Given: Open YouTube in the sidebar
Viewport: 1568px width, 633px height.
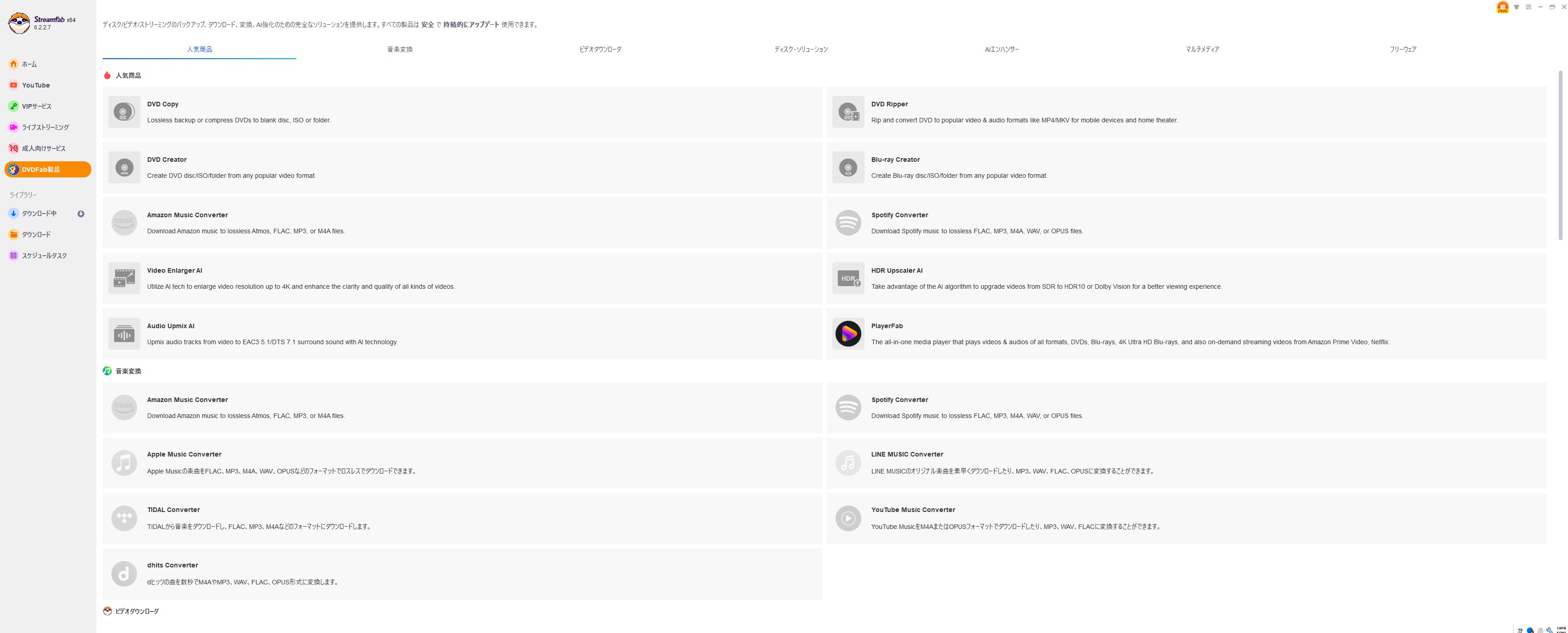Looking at the screenshot, I should tap(48, 85).
